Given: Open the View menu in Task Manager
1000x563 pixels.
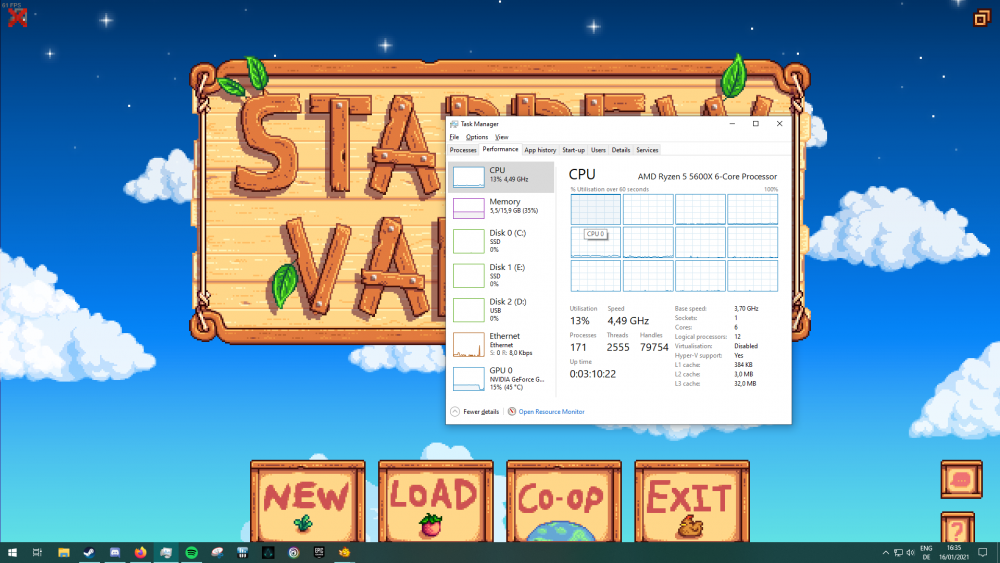Looking at the screenshot, I should pos(502,137).
